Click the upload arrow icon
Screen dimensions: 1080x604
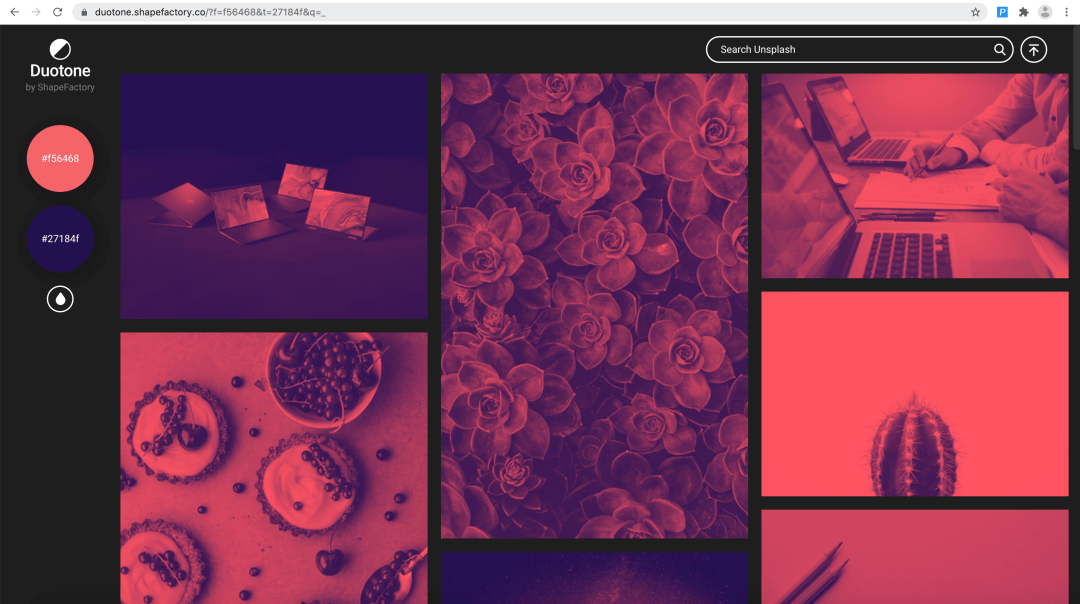tap(1033, 50)
